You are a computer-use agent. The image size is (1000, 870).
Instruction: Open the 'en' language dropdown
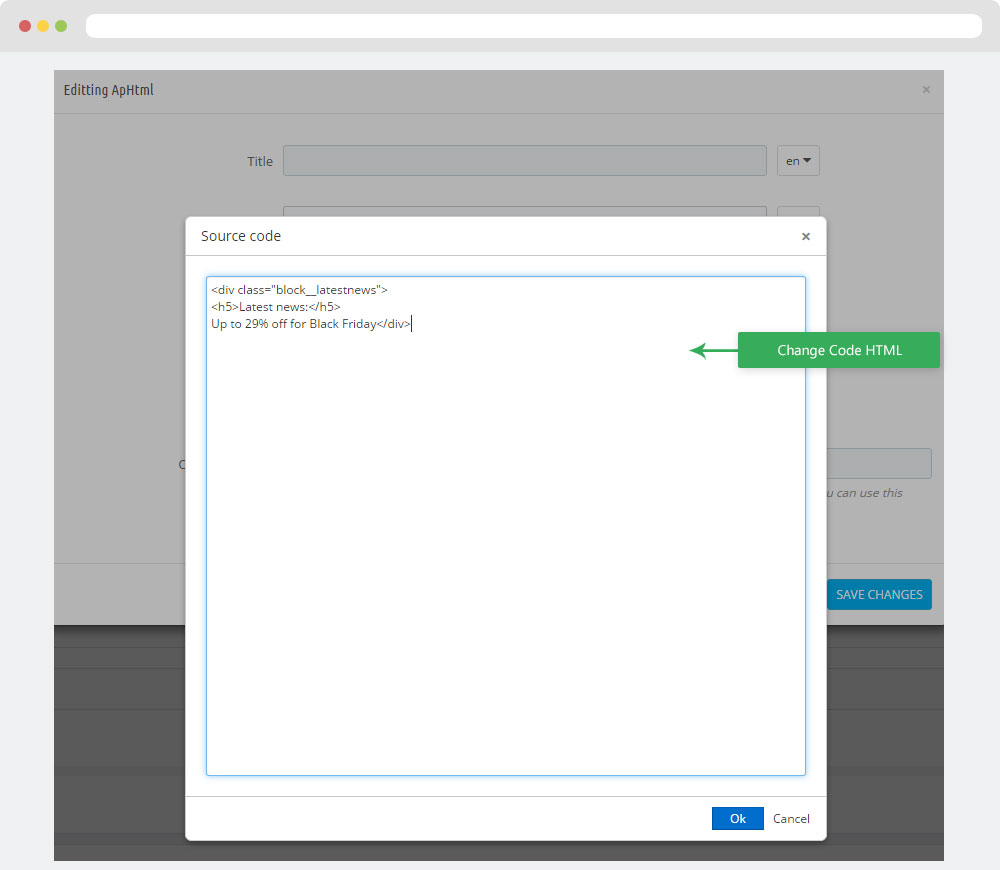point(798,161)
